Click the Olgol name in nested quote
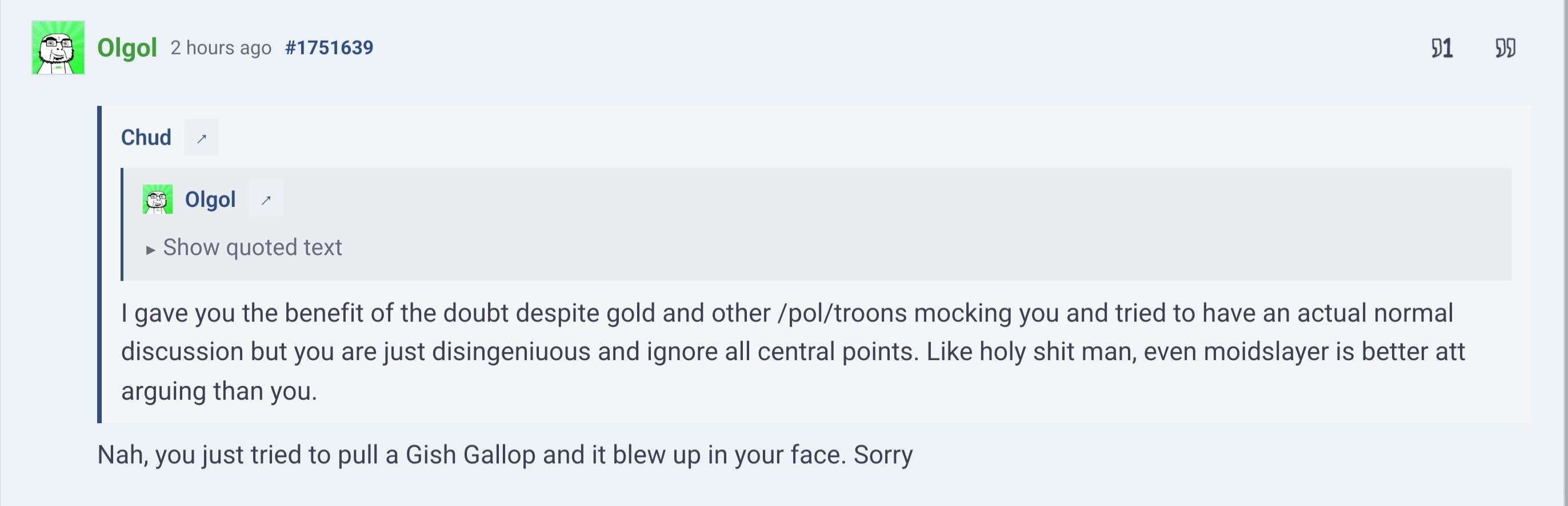The height and width of the screenshot is (506, 1568). click(x=210, y=200)
